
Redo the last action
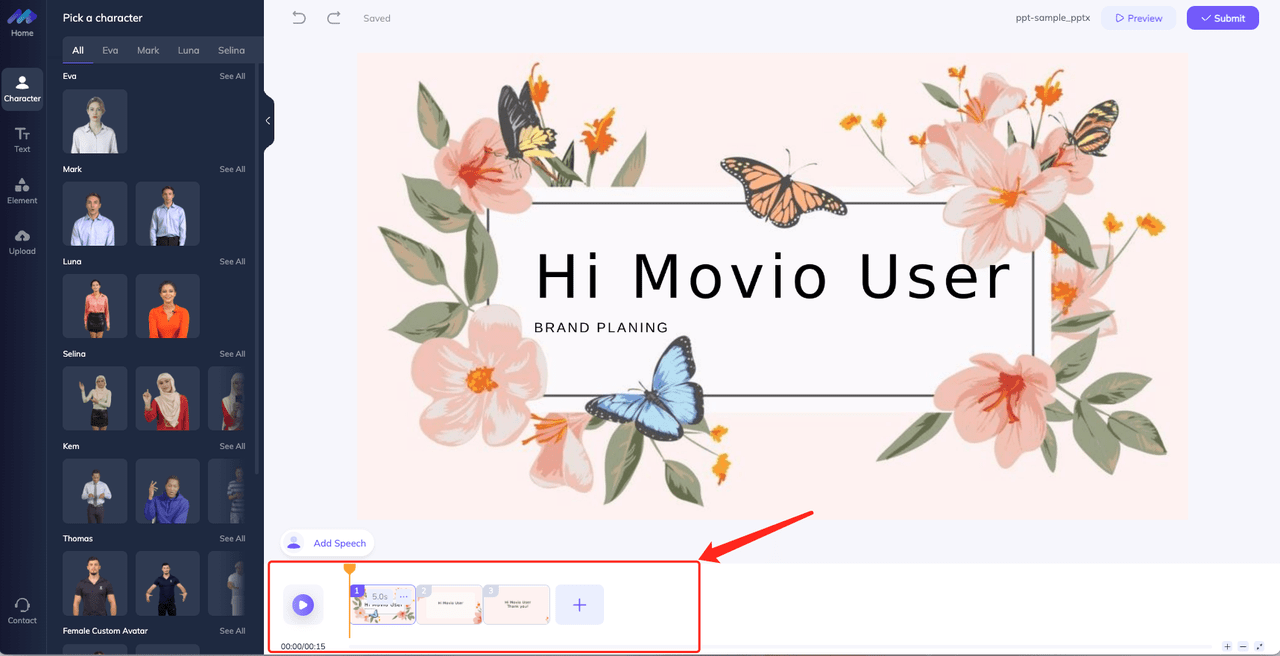coord(334,18)
